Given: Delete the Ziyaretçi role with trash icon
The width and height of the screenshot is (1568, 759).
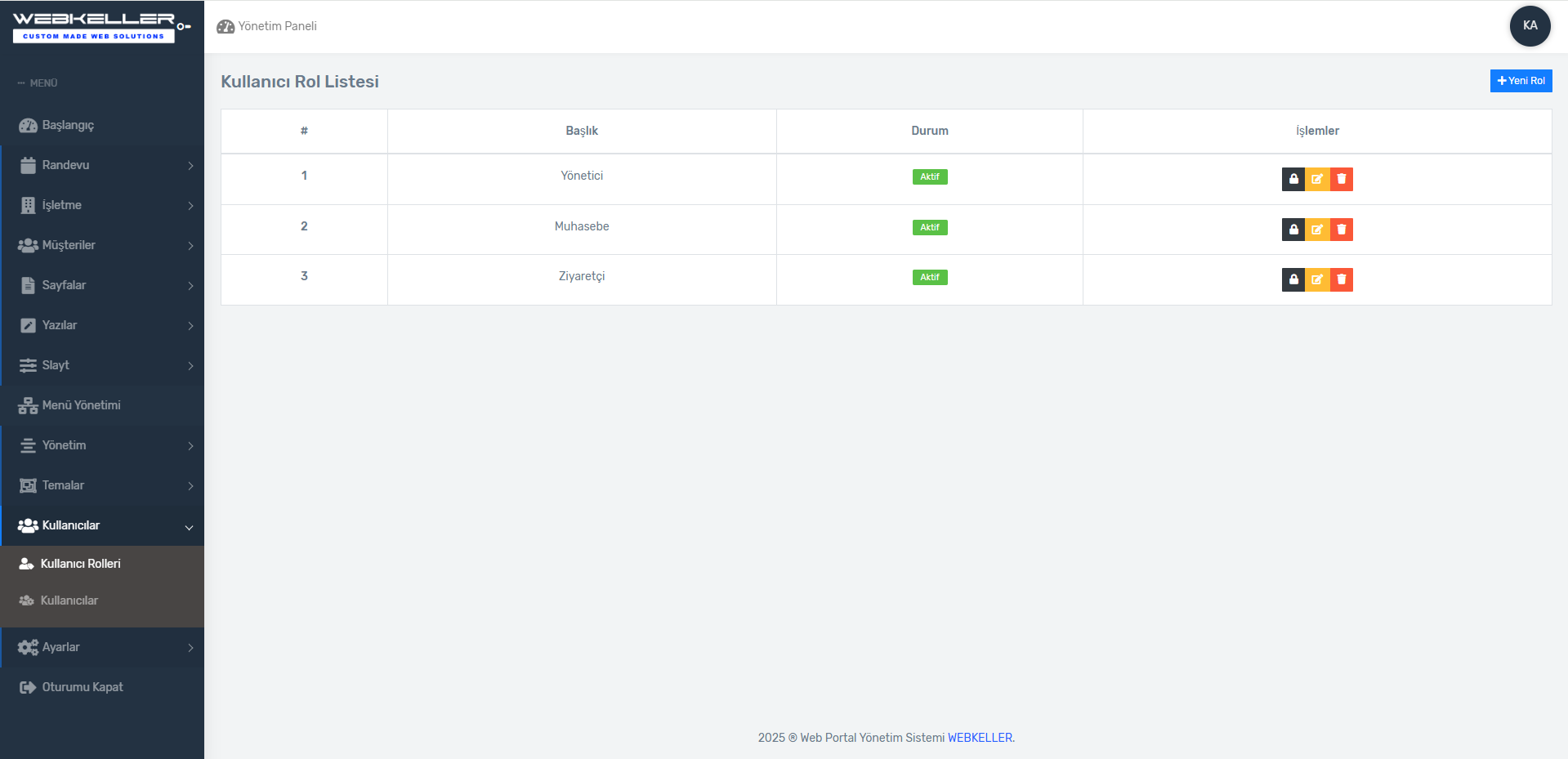Looking at the screenshot, I should [x=1341, y=279].
